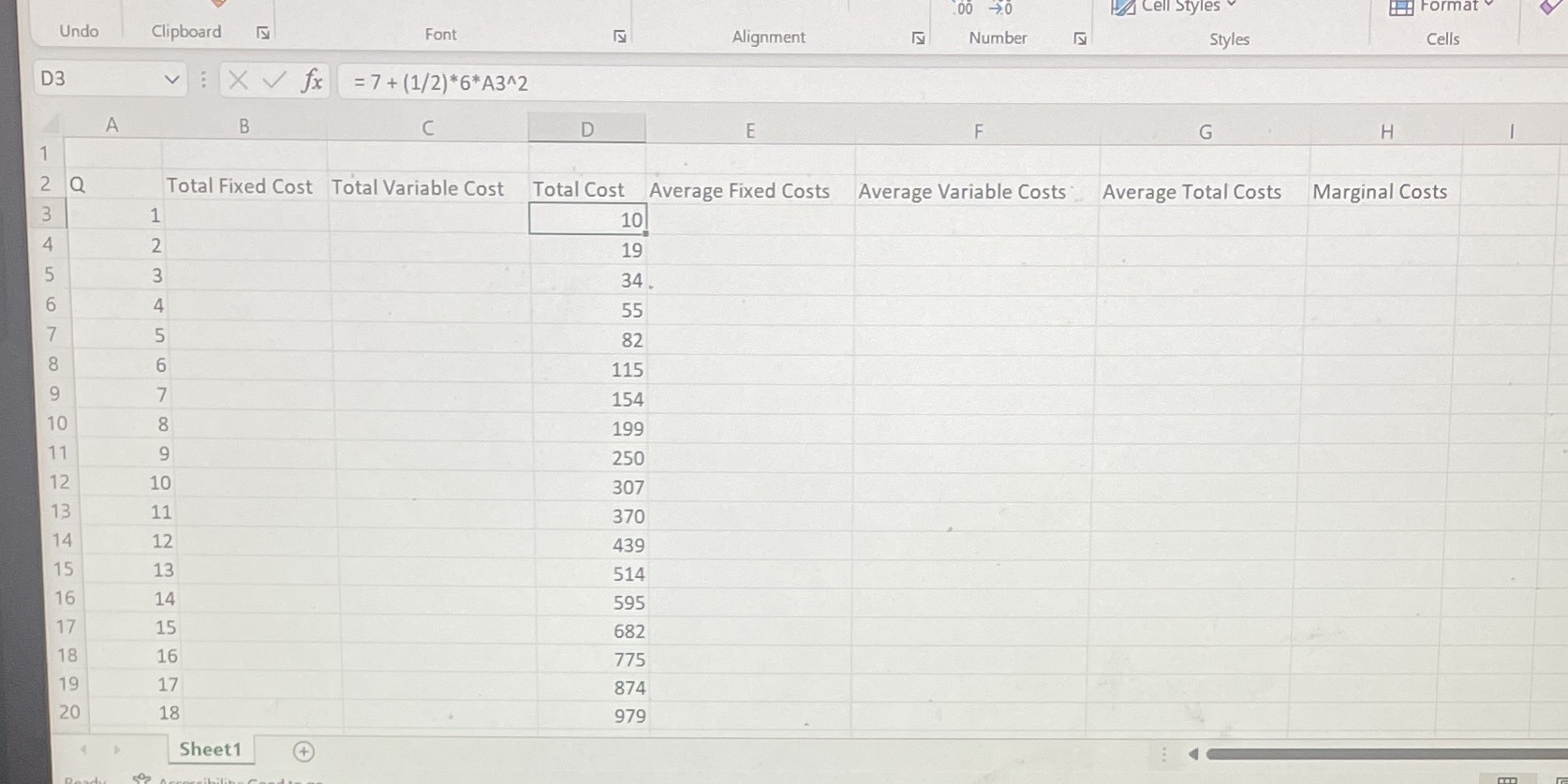Select the Total Cost cell showing 514

point(593,574)
